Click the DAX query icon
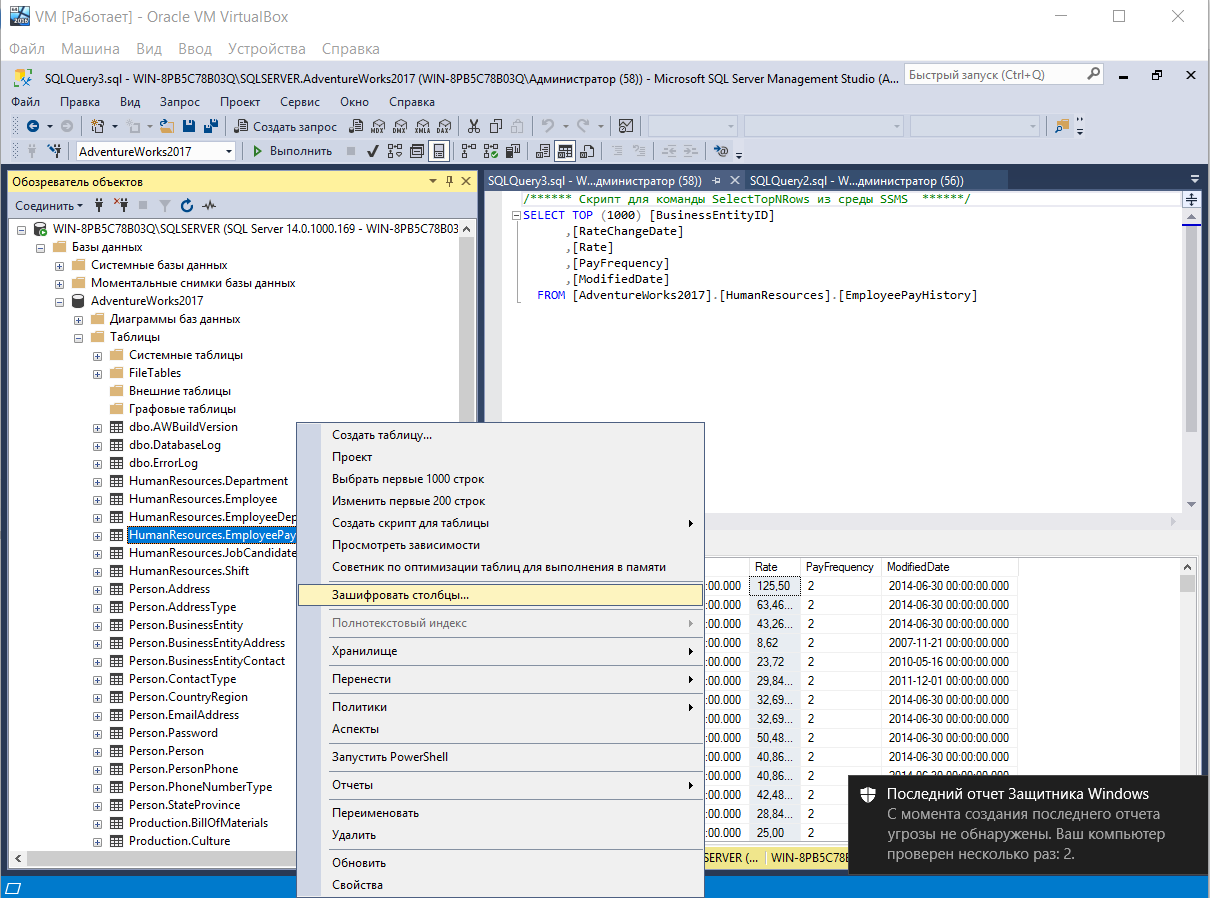The image size is (1210, 898). pos(444,126)
